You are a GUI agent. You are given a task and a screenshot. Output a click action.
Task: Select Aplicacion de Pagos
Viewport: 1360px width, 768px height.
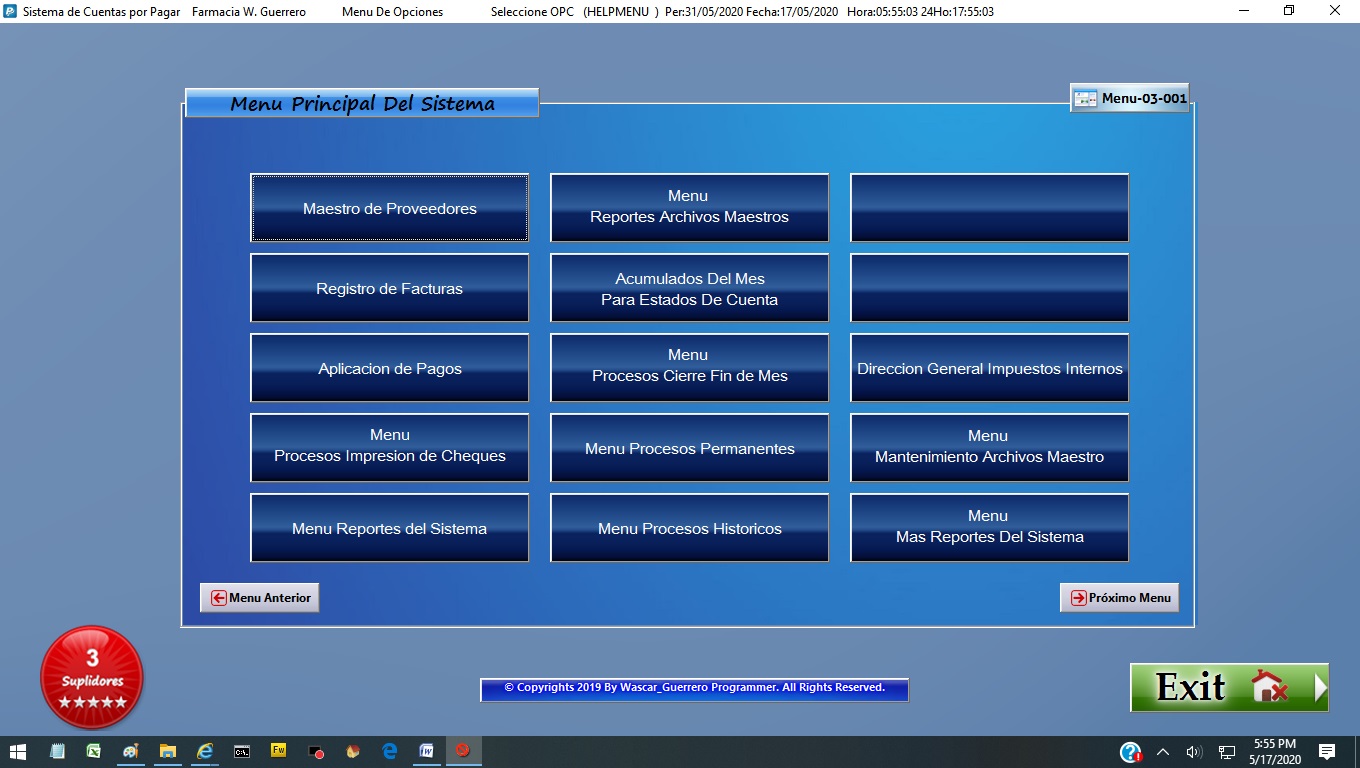coord(389,368)
